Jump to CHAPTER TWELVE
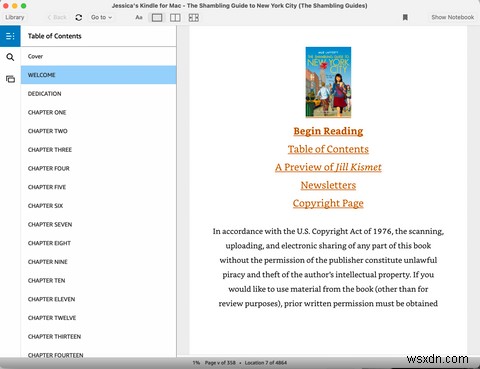The width and height of the screenshot is (480, 369). point(98,318)
